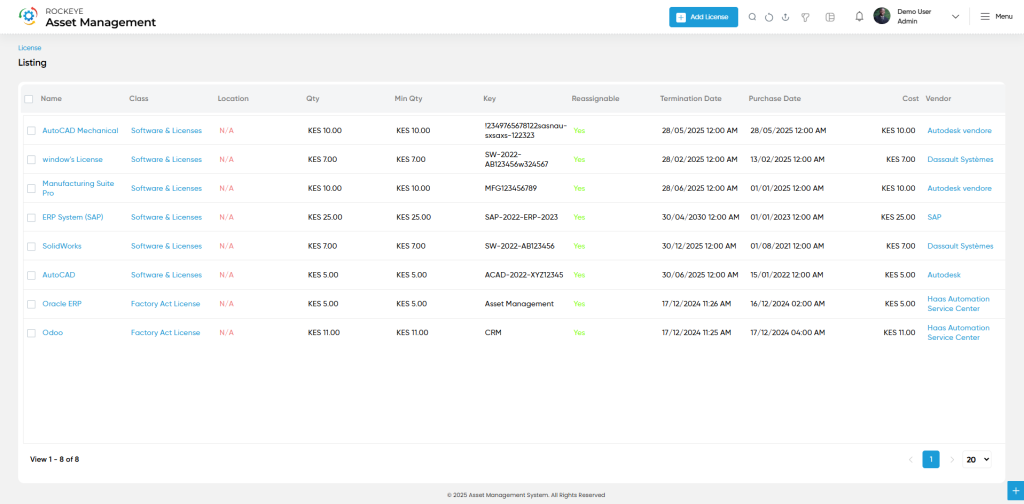The height and width of the screenshot is (504, 1024).
Task: Click the License breadcrumb link
Action: pos(29,48)
